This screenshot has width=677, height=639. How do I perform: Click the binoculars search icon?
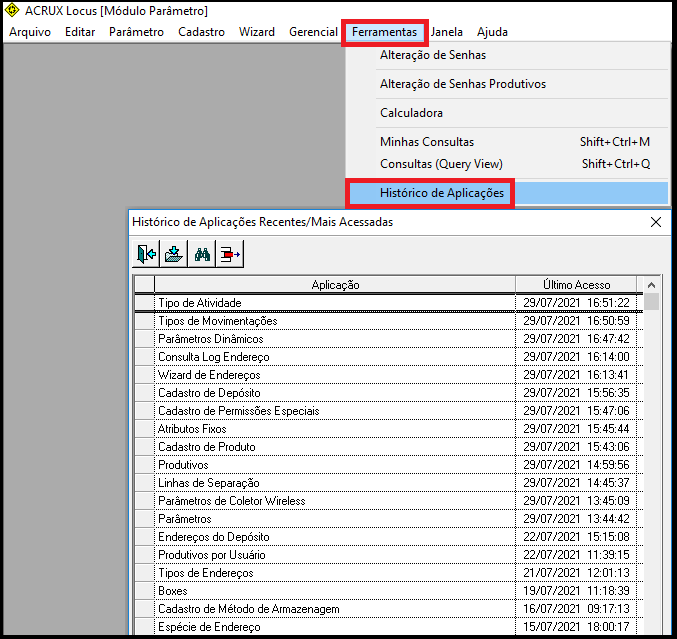pyautogui.click(x=202, y=254)
